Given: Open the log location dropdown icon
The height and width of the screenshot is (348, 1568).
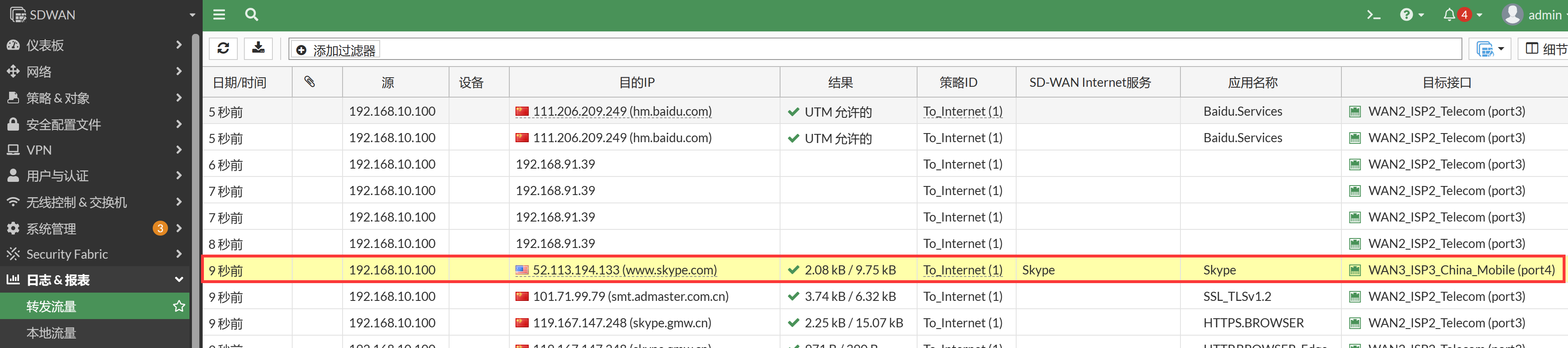Looking at the screenshot, I should coord(1490,49).
